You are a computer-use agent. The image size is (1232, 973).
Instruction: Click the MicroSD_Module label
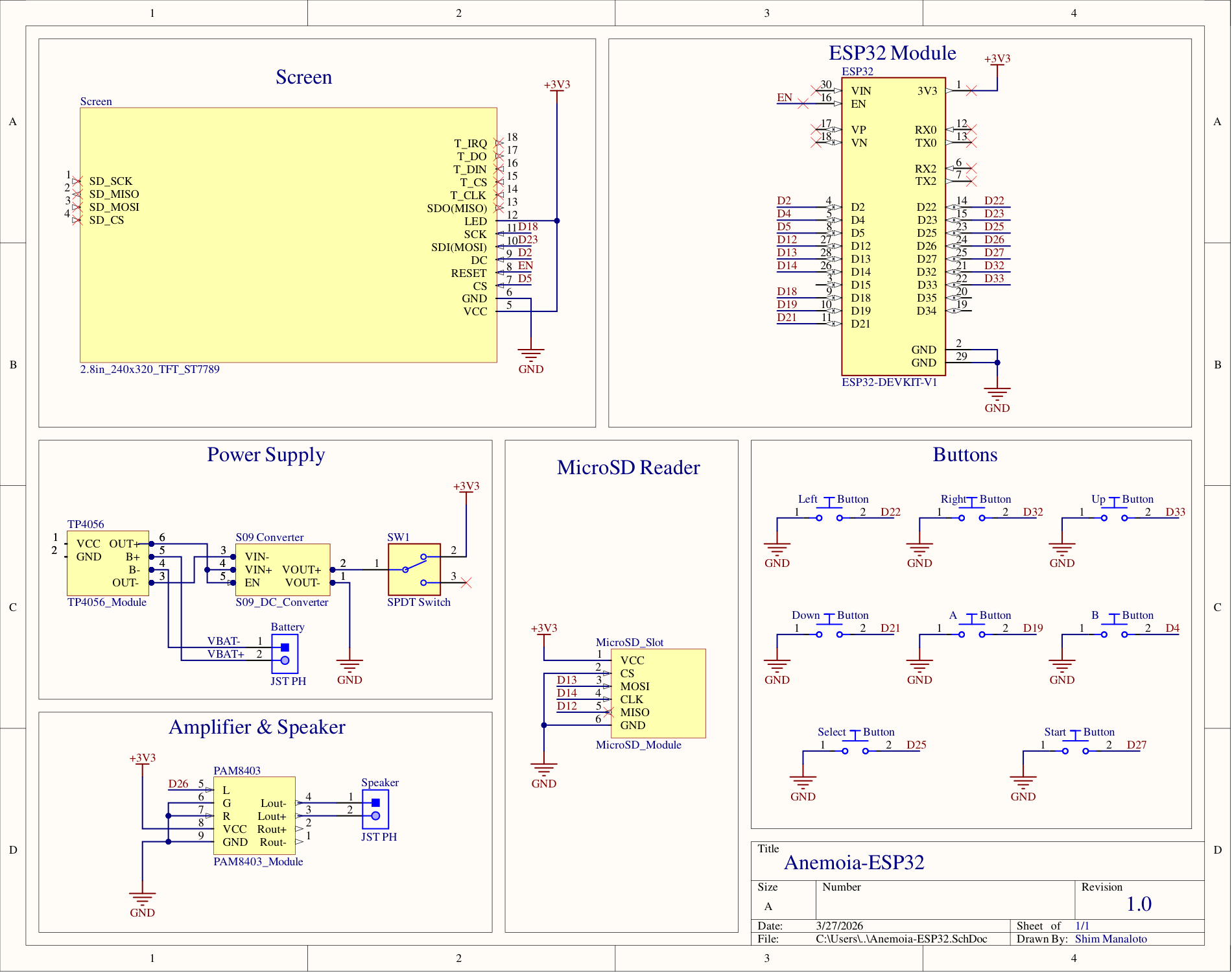(x=639, y=745)
